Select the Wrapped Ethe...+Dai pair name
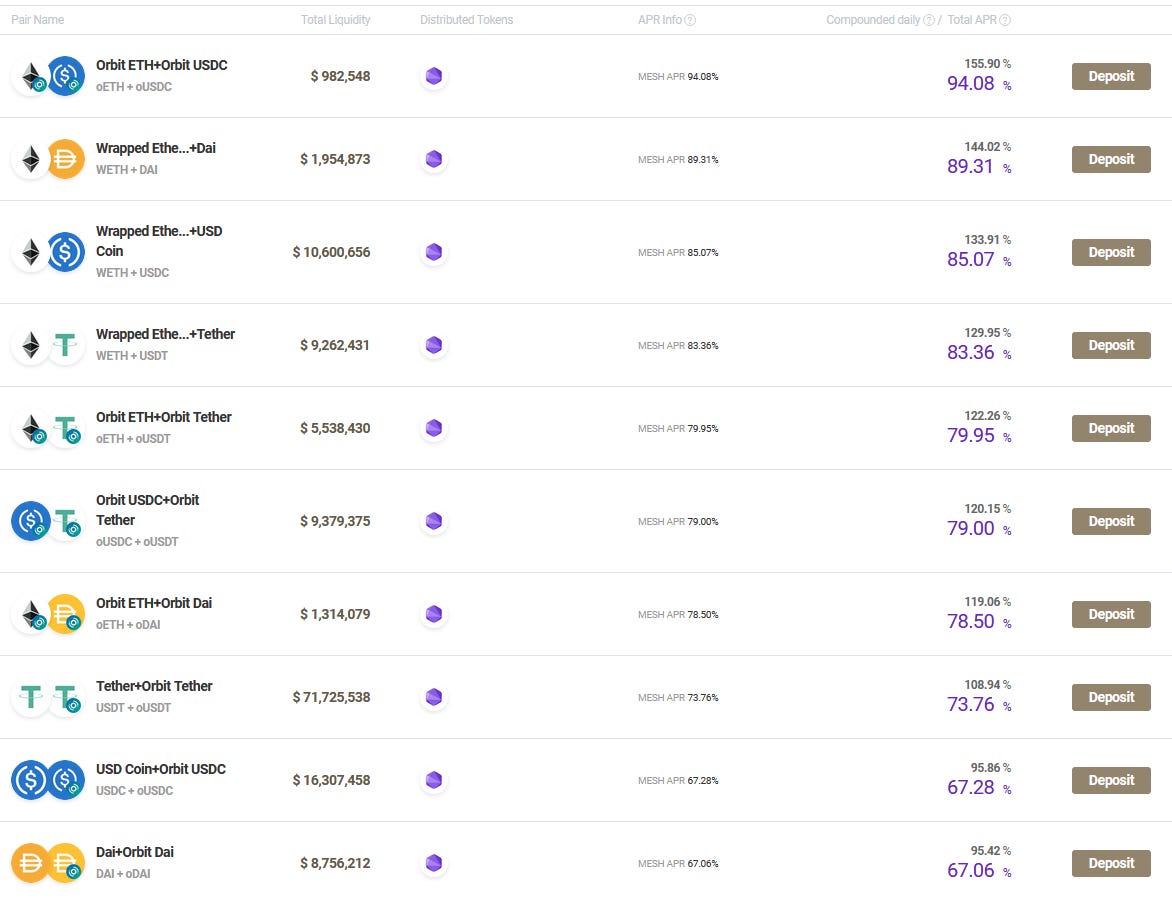Viewport: 1172px width, 899px height. point(155,148)
